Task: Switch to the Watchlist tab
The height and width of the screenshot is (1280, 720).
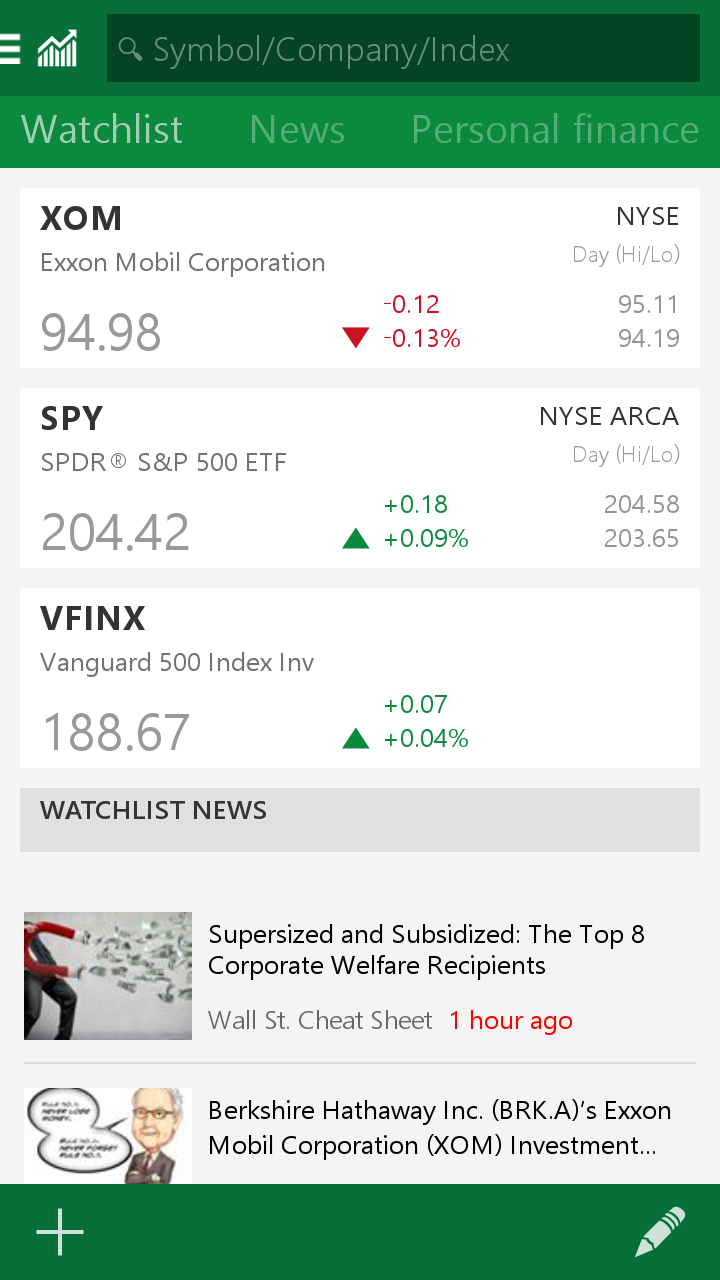Action: coord(102,130)
